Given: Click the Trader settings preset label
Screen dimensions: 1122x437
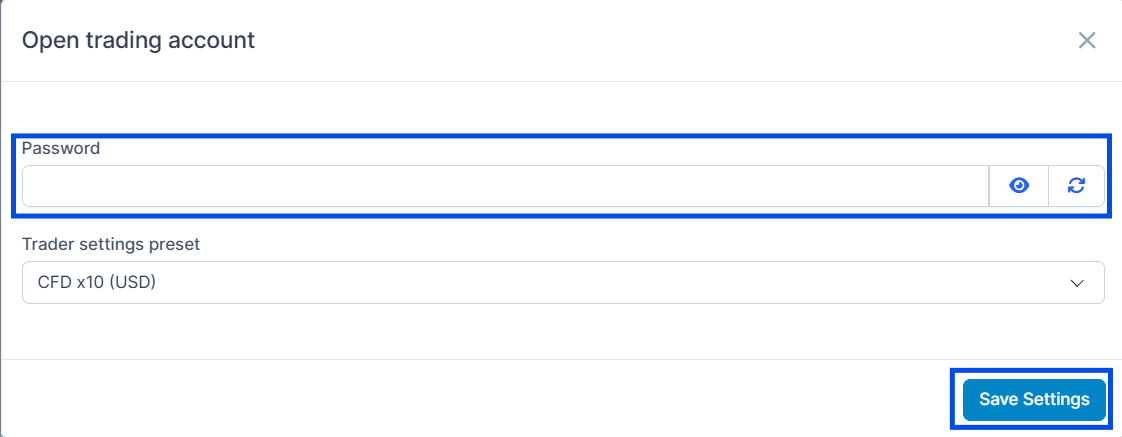Looking at the screenshot, I should (x=111, y=245).
